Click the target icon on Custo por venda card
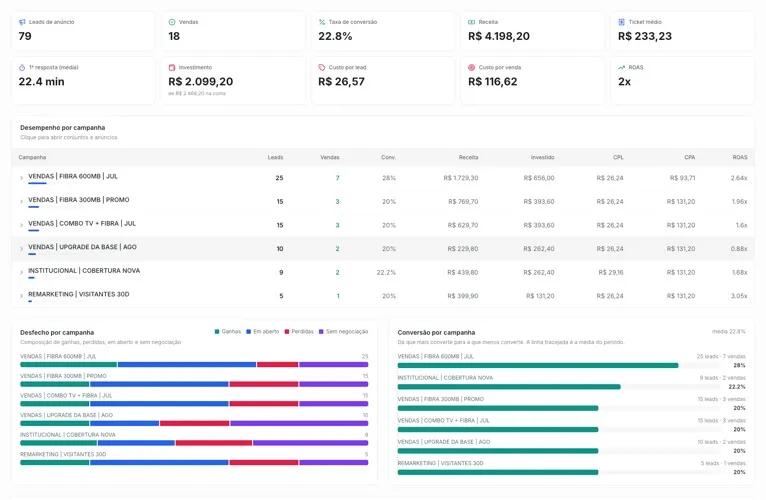This screenshot has width=766, height=500. [x=471, y=67]
